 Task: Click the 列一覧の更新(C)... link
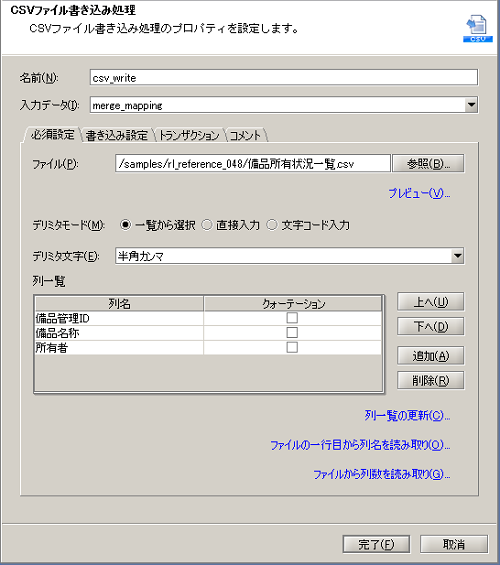(407, 416)
